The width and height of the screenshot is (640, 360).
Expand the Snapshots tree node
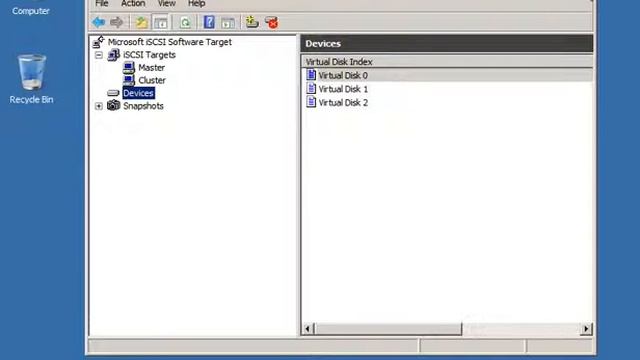tap(99, 106)
